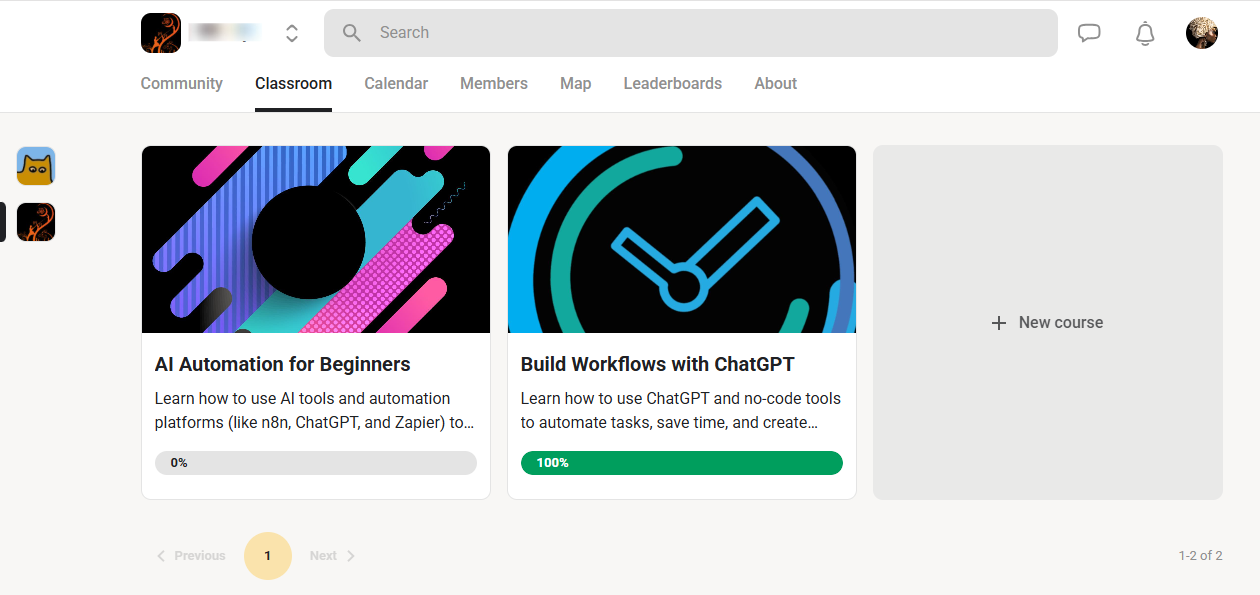Switch to the cat-icon community in sidebar
1260x595 pixels.
[36, 166]
